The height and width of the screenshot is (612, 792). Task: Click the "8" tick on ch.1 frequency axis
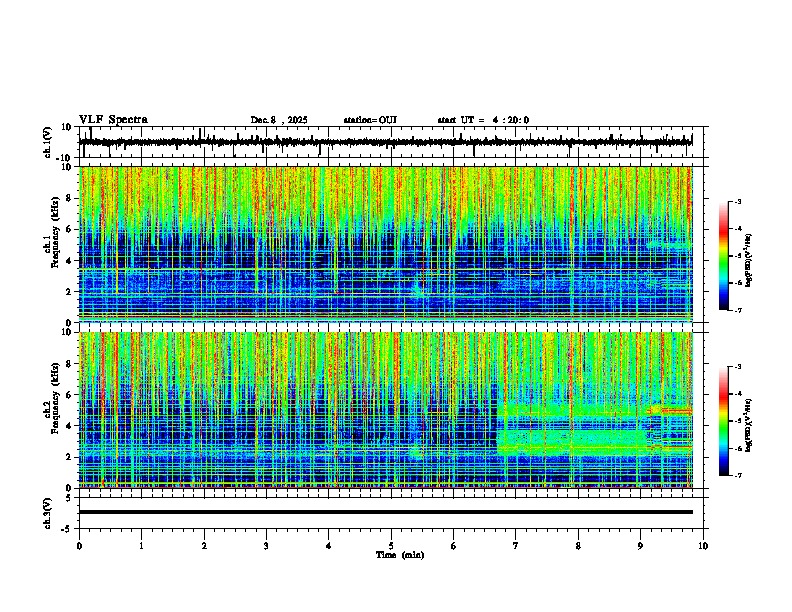(70, 198)
